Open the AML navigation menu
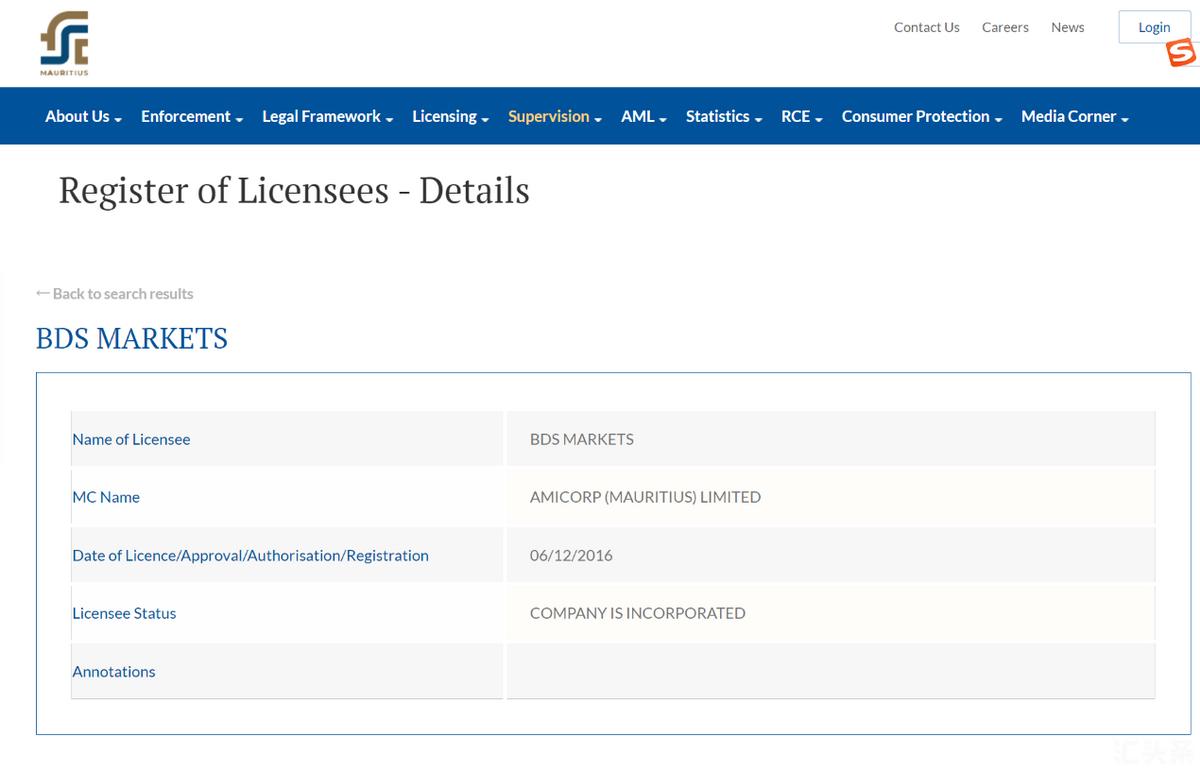Image resolution: width=1200 pixels, height=770 pixels. tap(643, 116)
